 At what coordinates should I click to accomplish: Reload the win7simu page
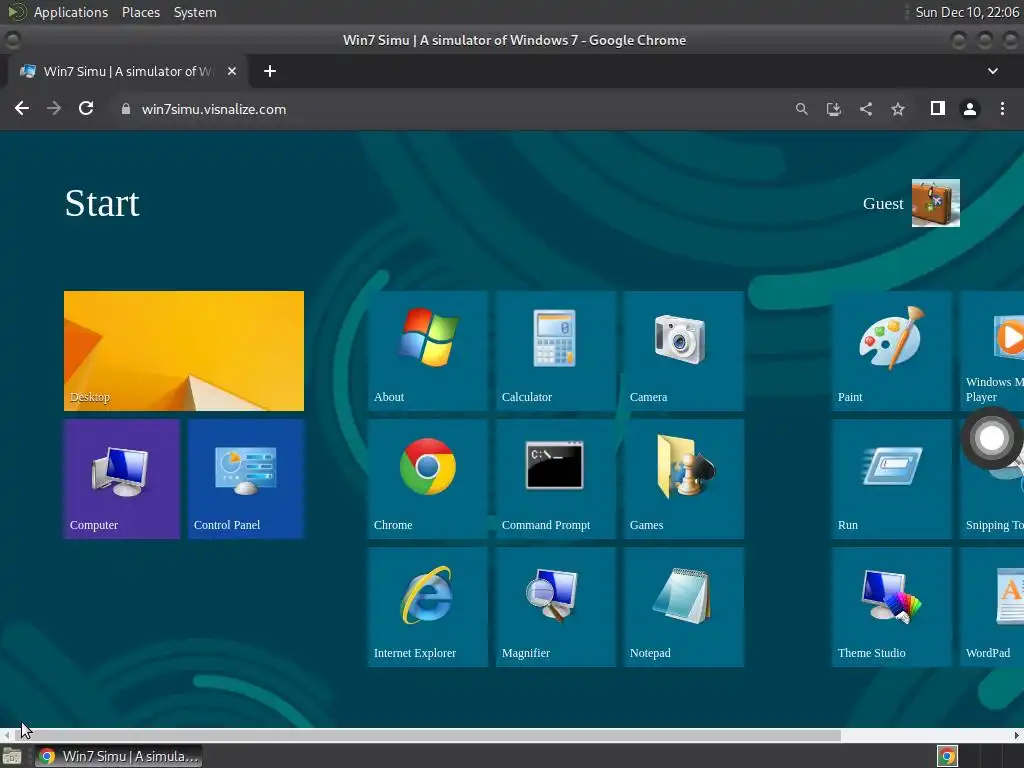(x=86, y=108)
